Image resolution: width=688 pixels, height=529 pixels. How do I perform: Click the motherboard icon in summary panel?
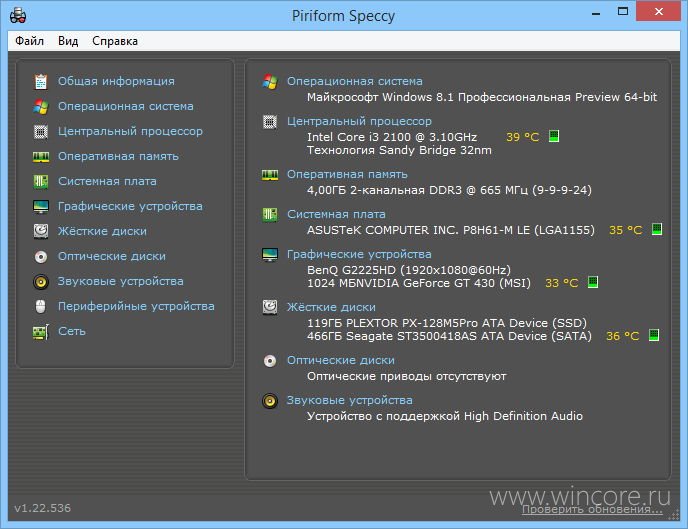(x=270, y=214)
